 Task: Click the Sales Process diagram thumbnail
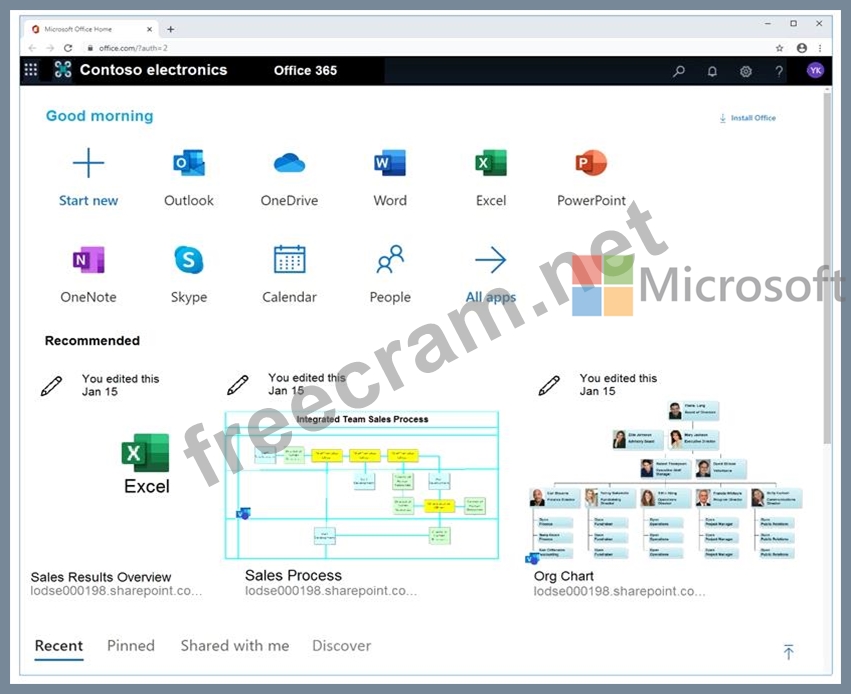click(x=362, y=485)
